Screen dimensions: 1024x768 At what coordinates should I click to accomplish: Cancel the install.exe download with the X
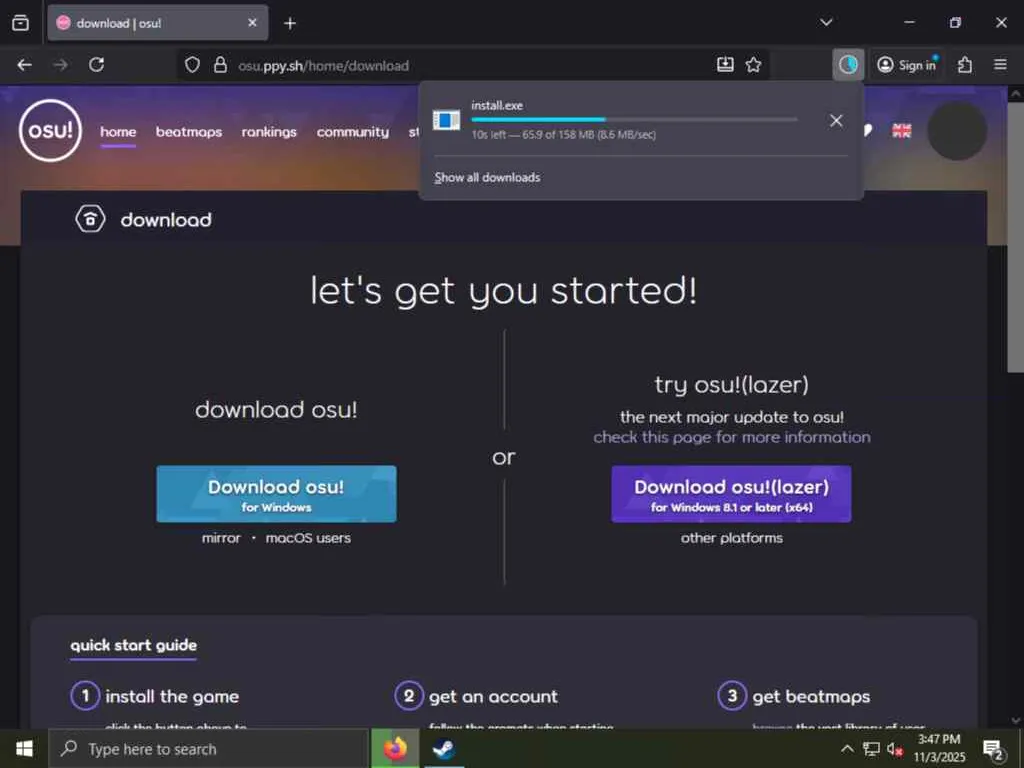[836, 121]
